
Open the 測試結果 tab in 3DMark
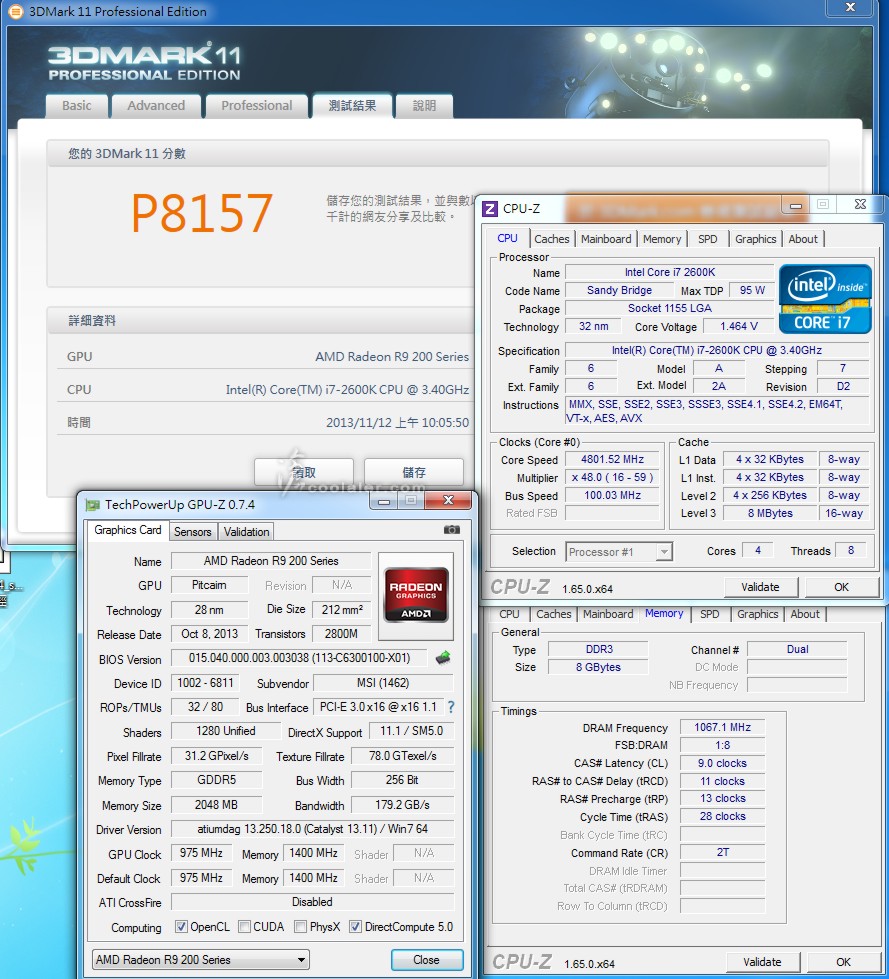point(353,106)
